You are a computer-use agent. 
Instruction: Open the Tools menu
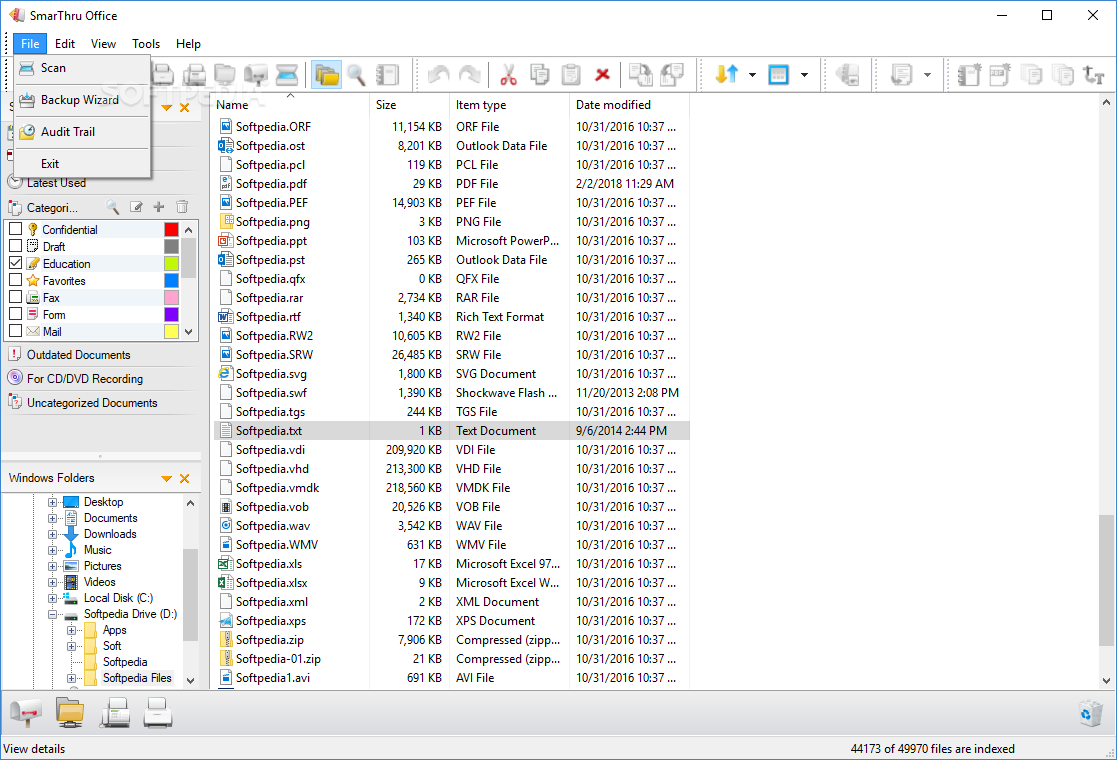(146, 43)
